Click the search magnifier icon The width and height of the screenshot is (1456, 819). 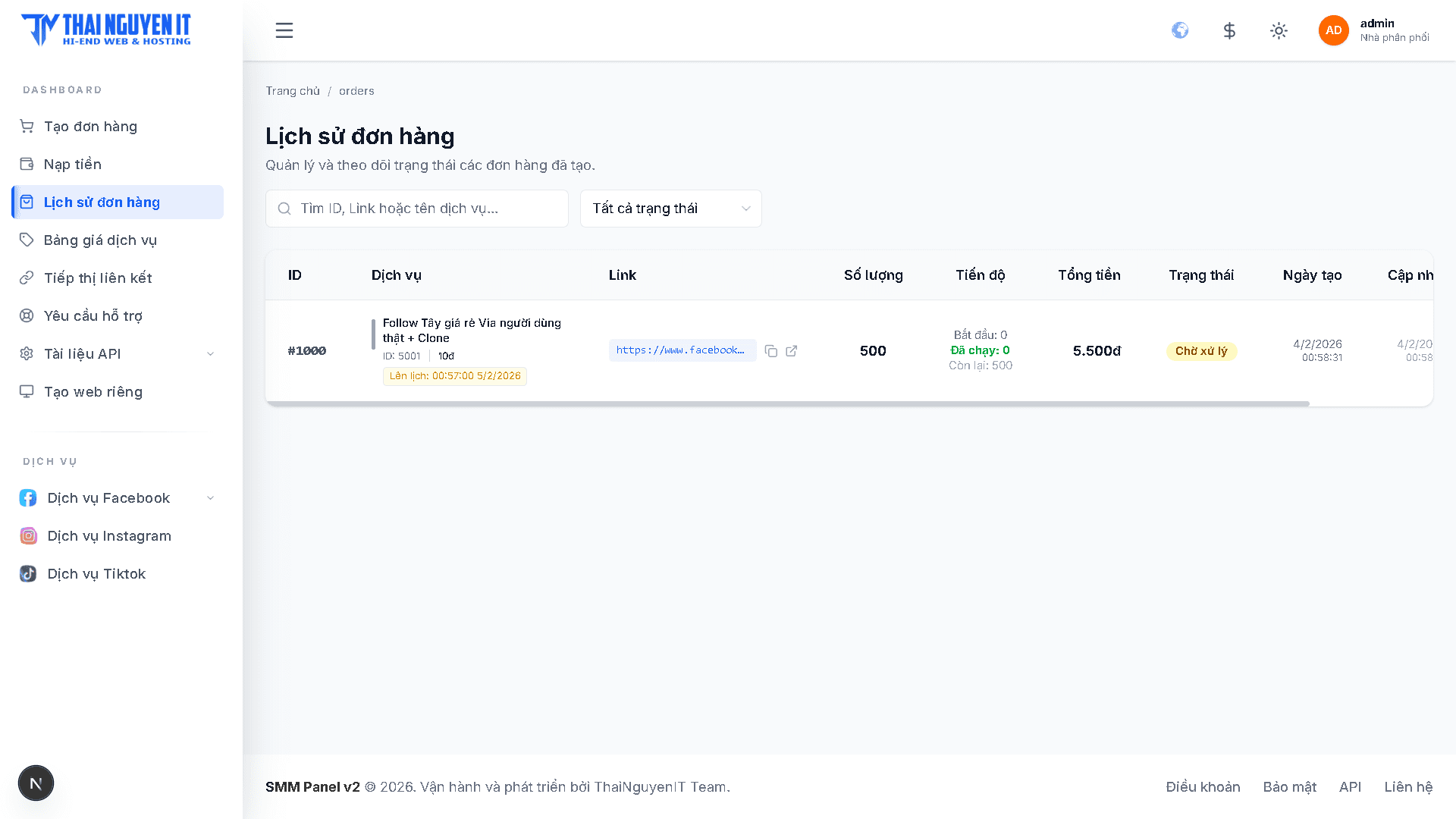click(x=284, y=209)
